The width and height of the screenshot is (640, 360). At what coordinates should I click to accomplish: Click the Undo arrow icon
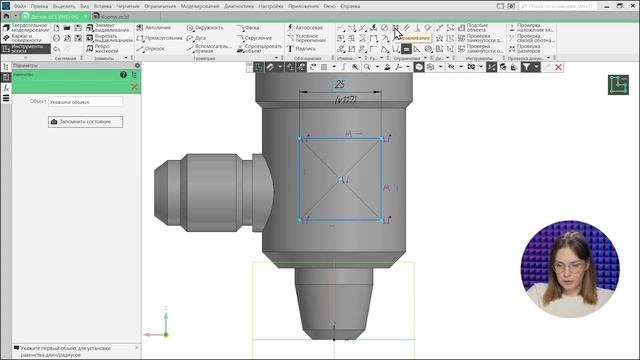coord(56,49)
